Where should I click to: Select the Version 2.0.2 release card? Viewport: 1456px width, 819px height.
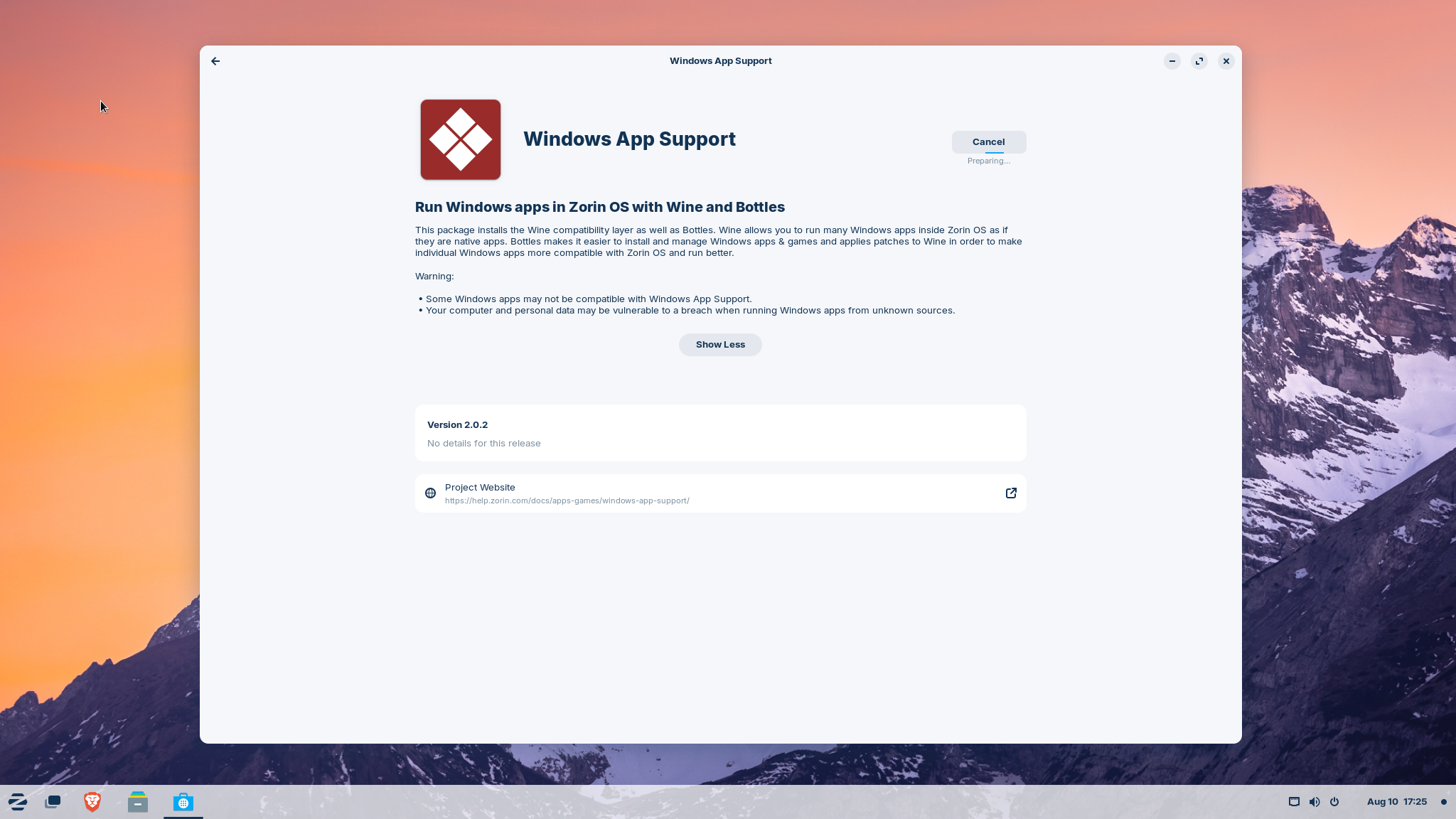(x=719, y=433)
